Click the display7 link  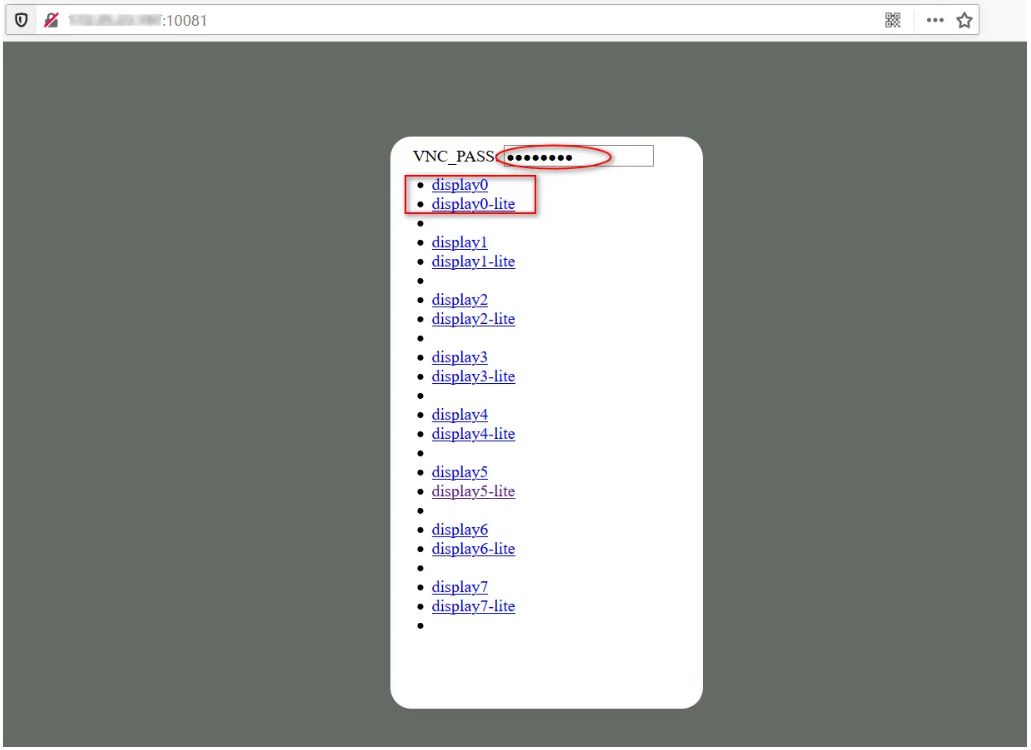[459, 587]
